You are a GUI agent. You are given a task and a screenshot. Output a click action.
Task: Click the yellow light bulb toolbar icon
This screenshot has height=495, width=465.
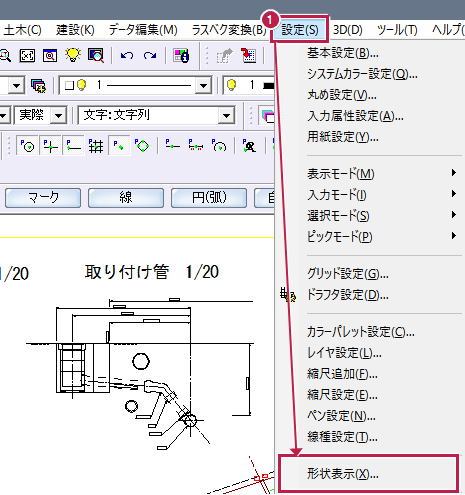click(73, 55)
